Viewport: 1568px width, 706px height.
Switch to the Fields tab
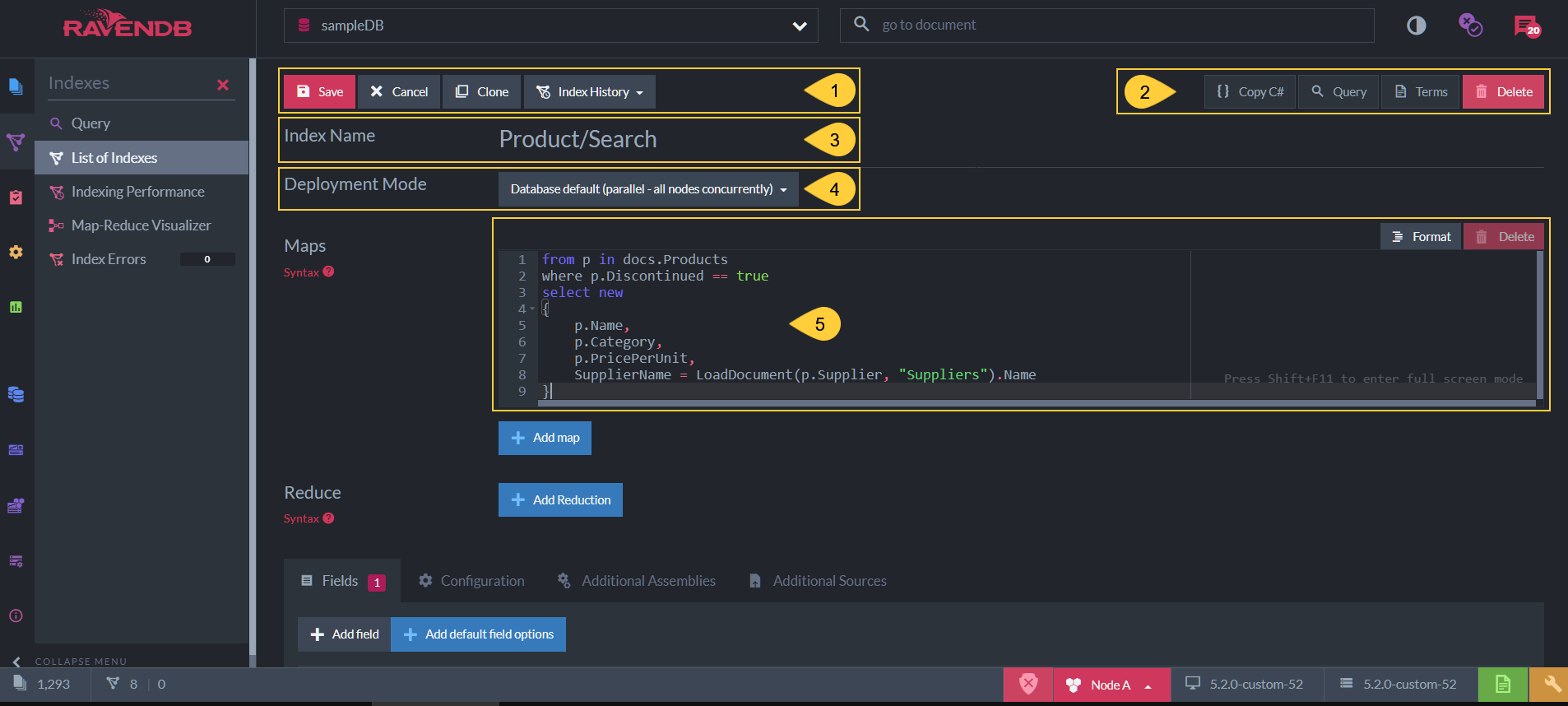click(342, 581)
